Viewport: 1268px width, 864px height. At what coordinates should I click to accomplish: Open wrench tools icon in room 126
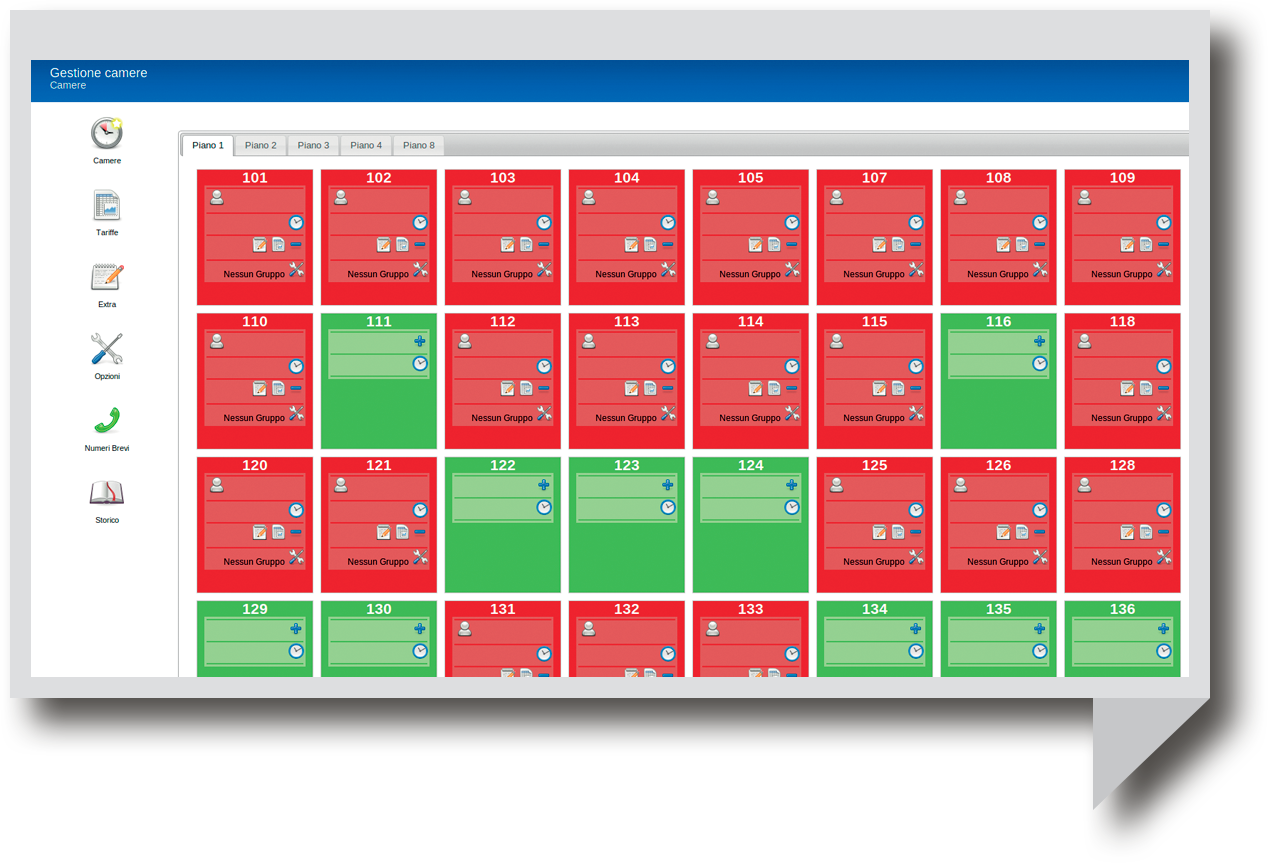coord(1040,557)
